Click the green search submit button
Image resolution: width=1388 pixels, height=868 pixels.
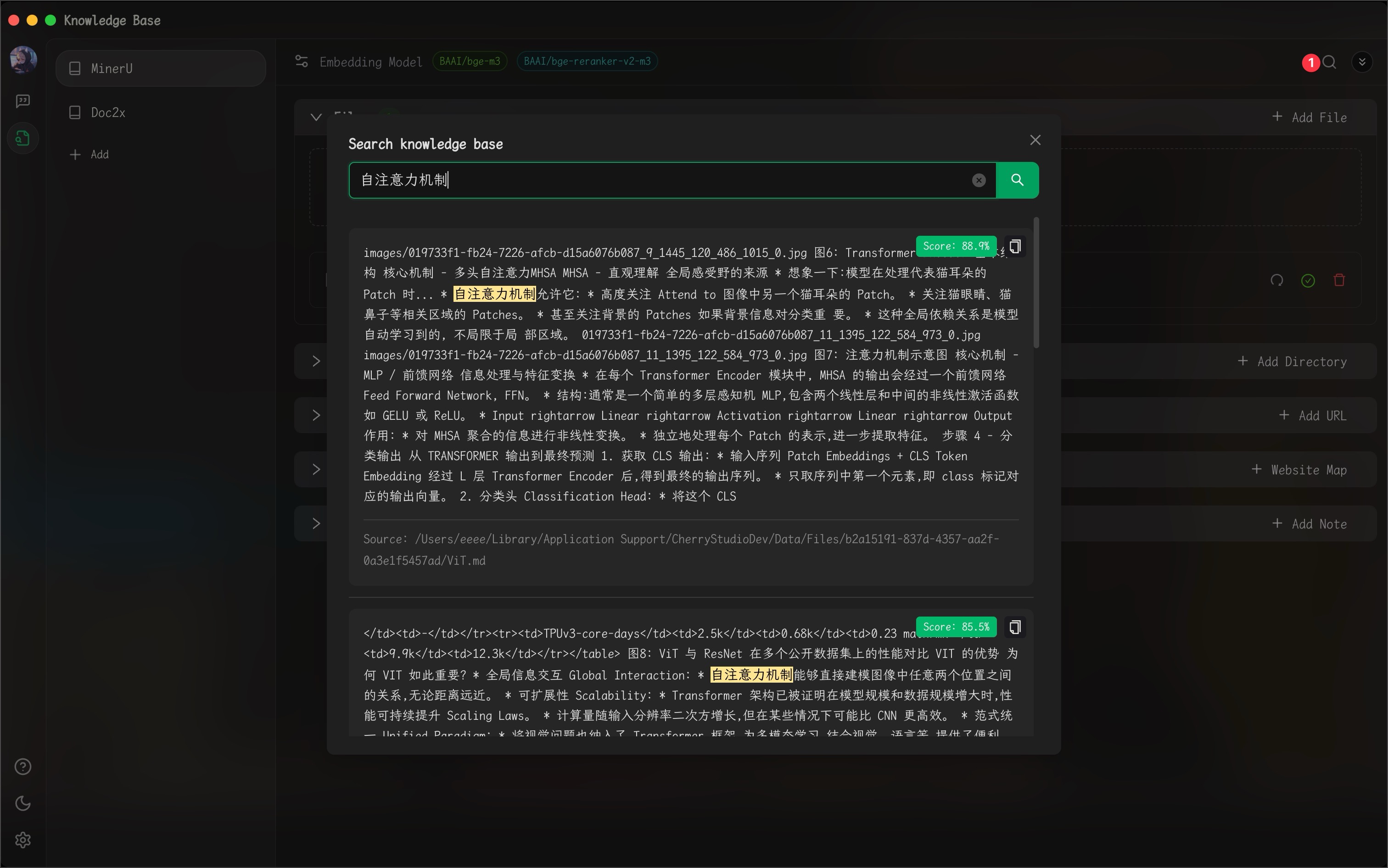pos(1017,180)
